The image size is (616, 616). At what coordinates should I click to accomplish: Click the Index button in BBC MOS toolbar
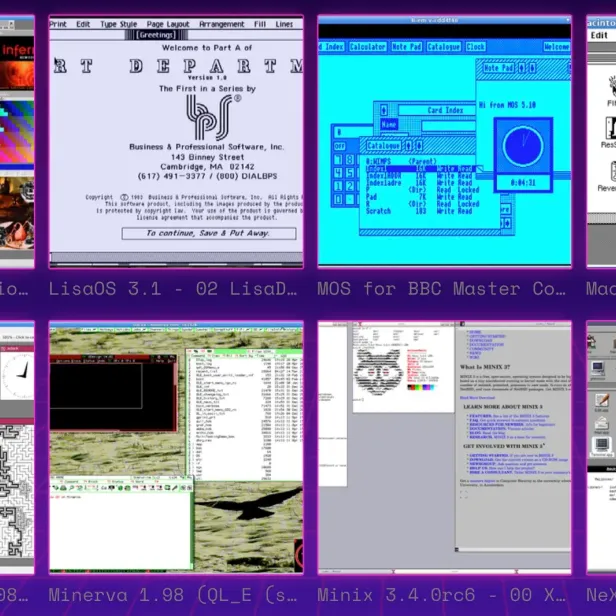coord(332,47)
